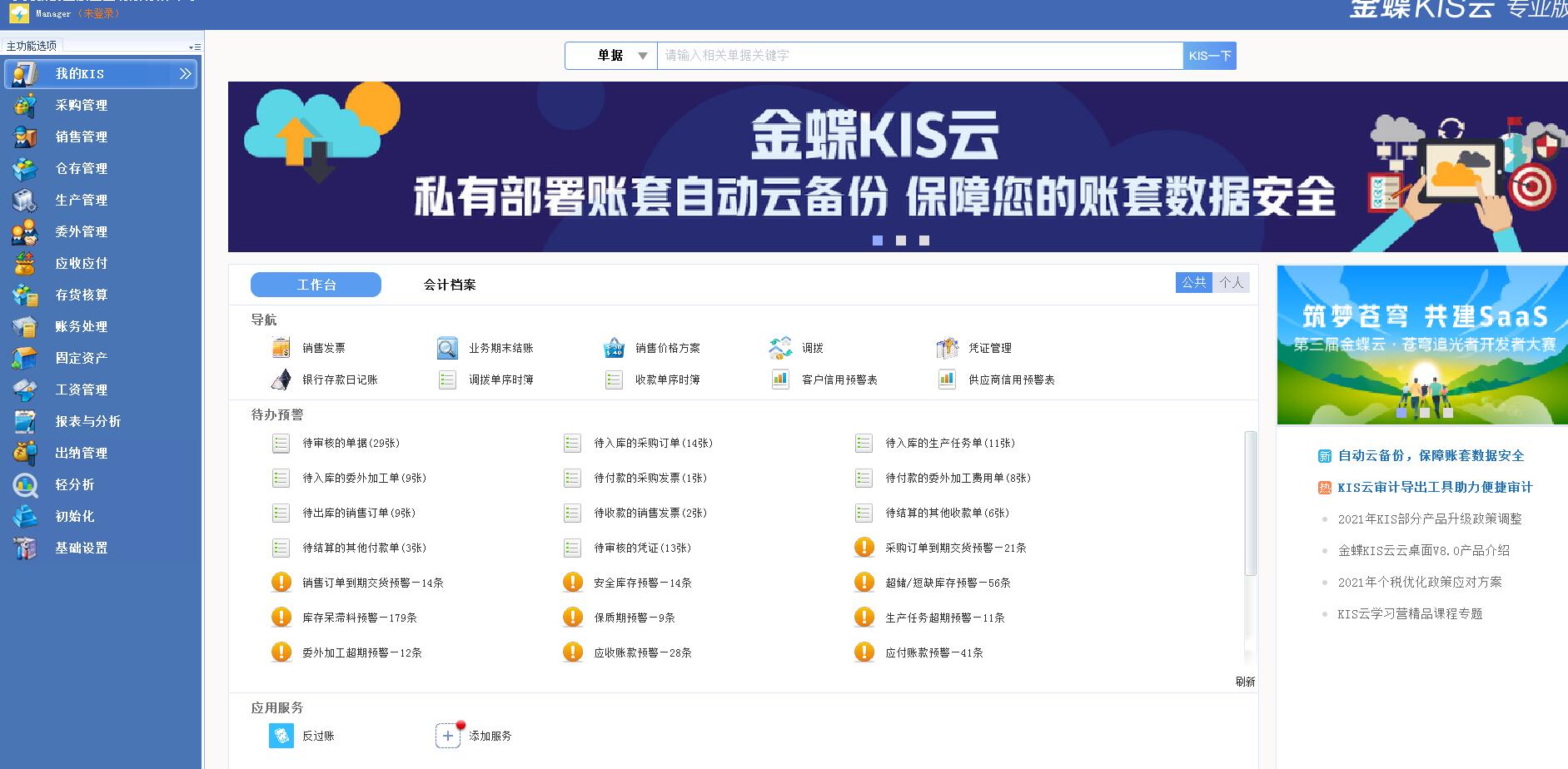The height and width of the screenshot is (769, 1568).
Task: Switch to the 会计档案 tab
Action: 450,285
